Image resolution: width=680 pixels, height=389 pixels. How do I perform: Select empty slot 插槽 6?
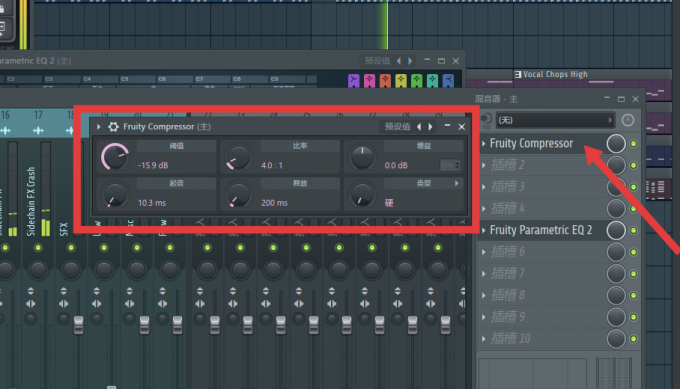point(507,252)
